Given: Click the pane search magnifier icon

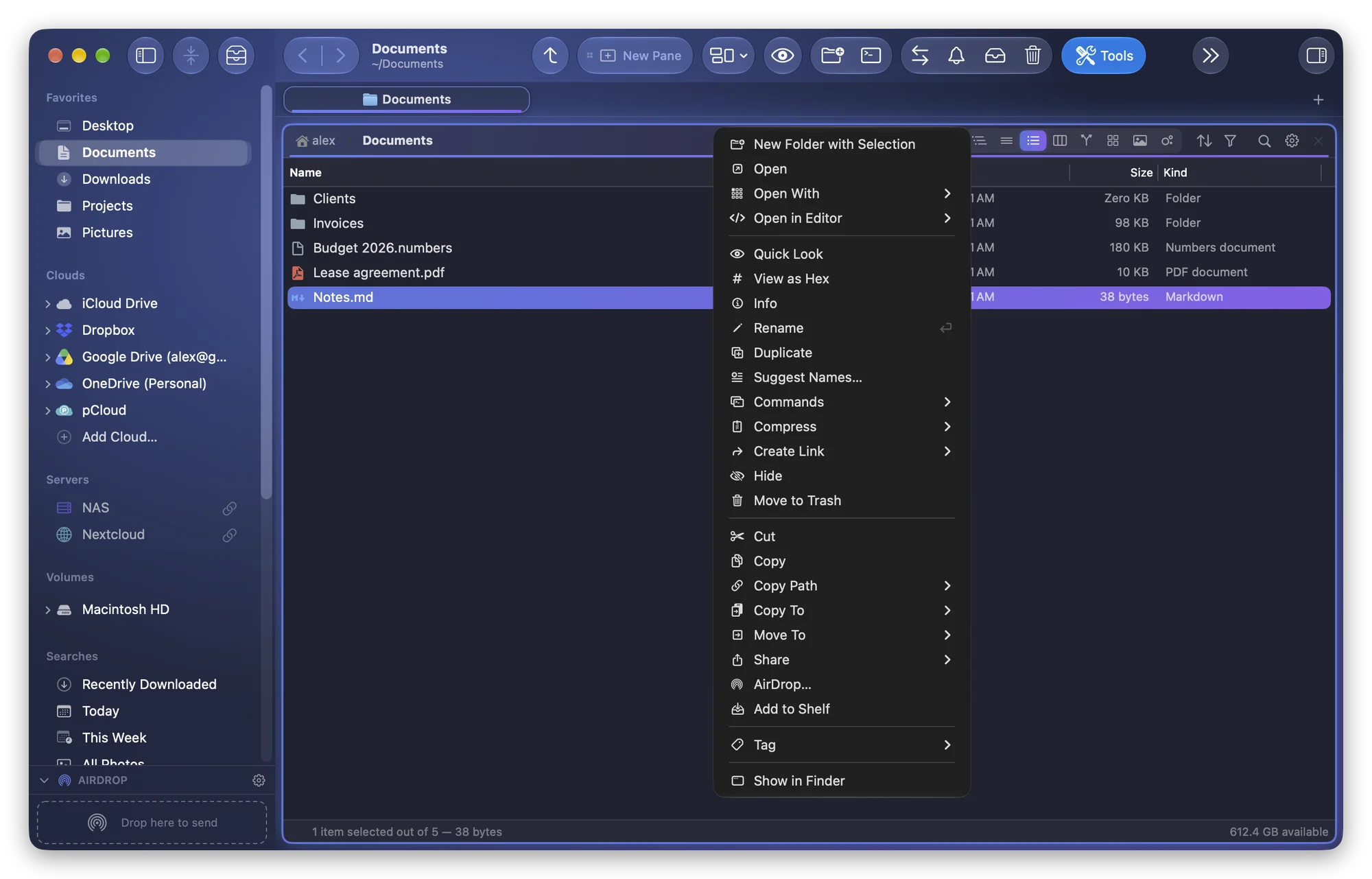Looking at the screenshot, I should 1264,141.
